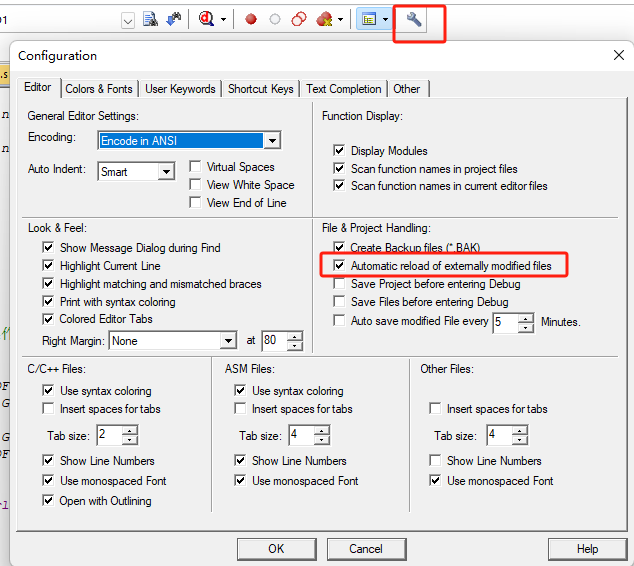Click the Window layout toolbar icon
This screenshot has width=634, height=566.
[368, 19]
